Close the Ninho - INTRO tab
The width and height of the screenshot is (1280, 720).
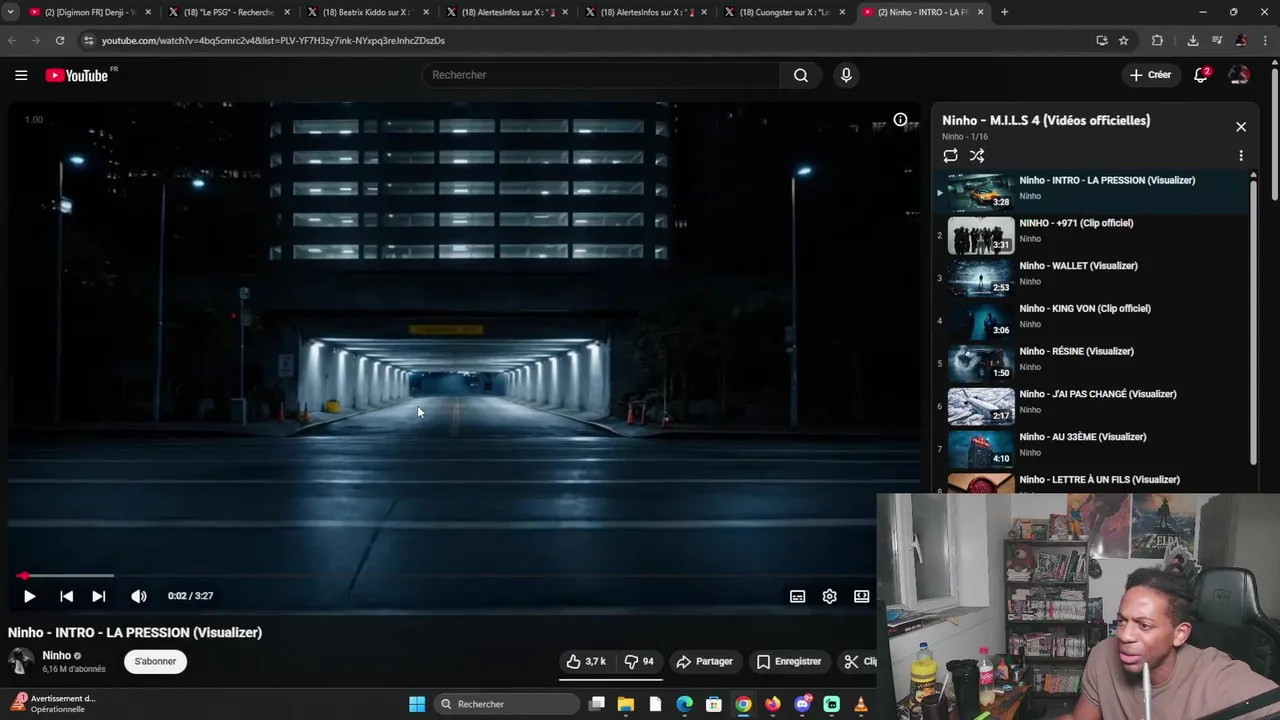pyautogui.click(x=980, y=12)
